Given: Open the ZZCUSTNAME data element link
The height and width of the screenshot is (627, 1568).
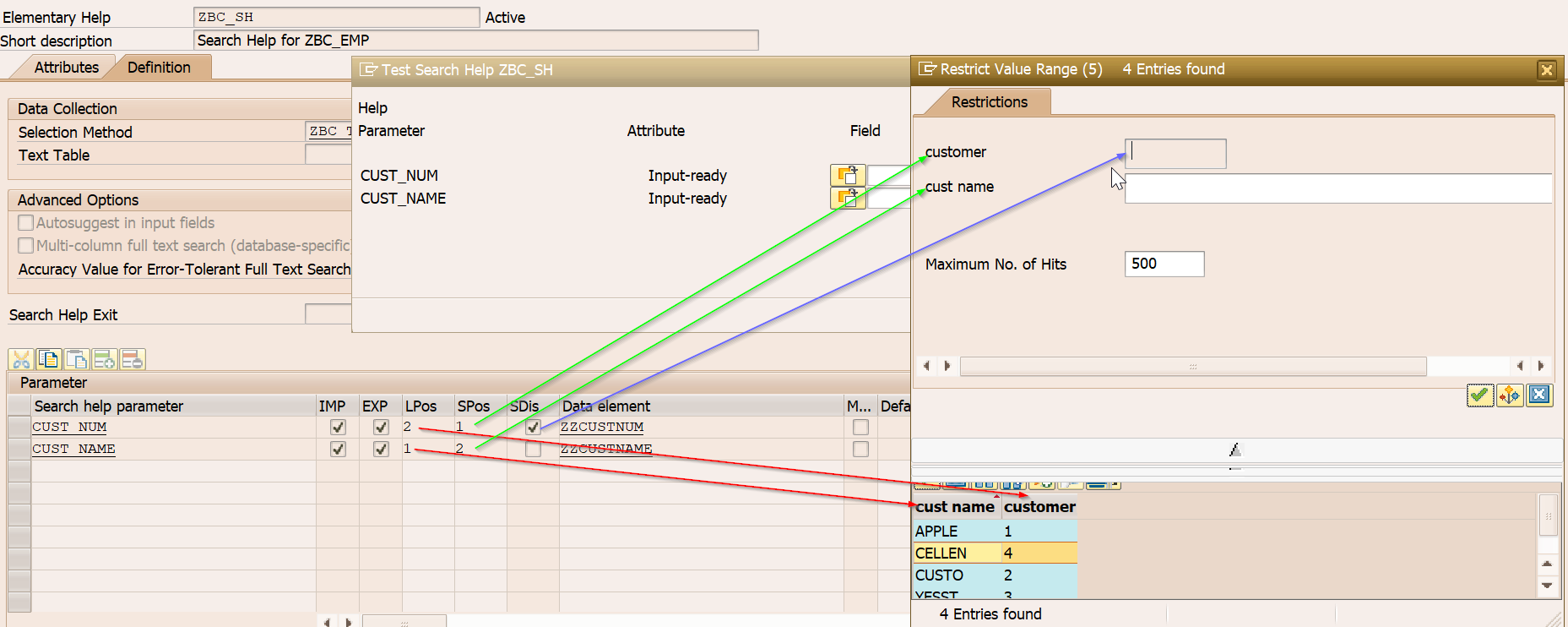Looking at the screenshot, I should click(x=606, y=449).
